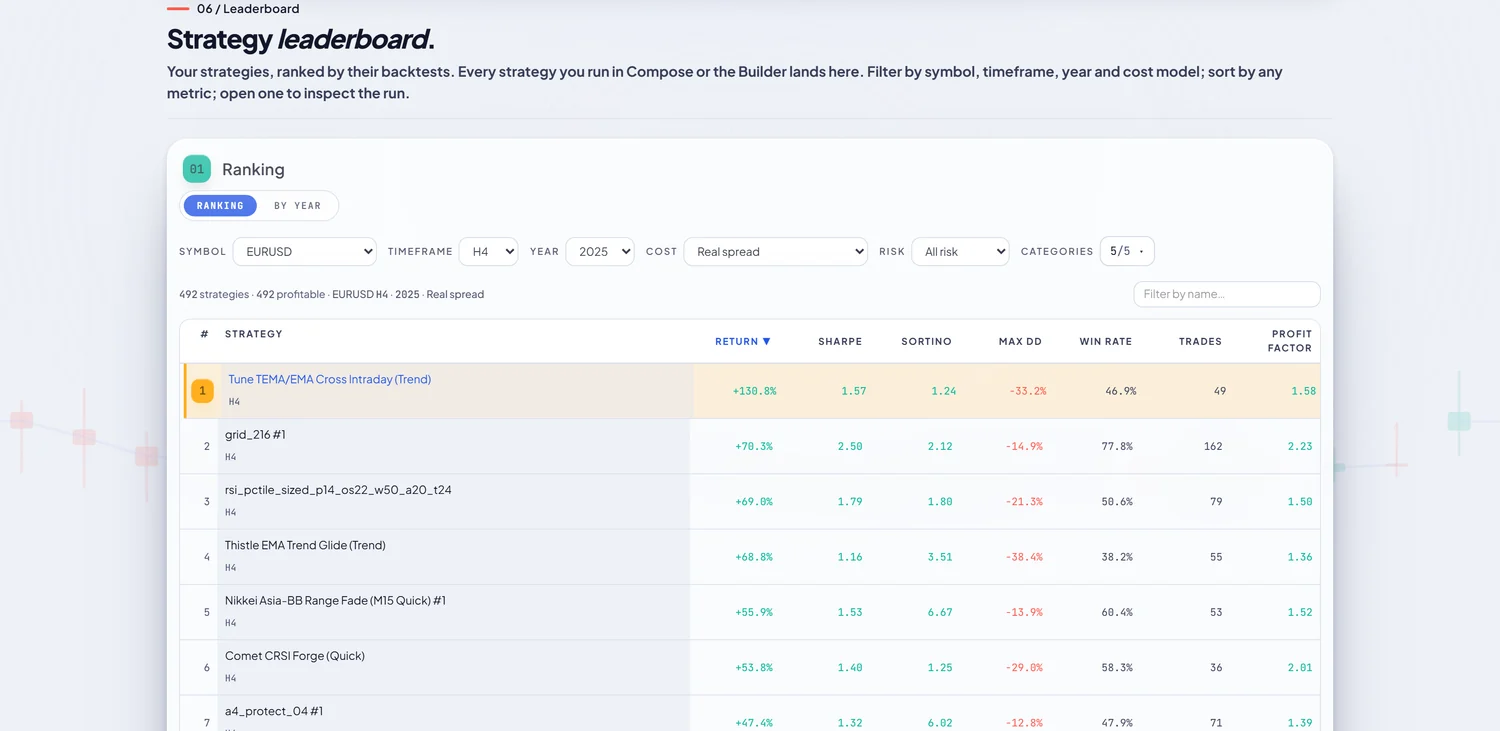
Task: Sort by TRADES column header
Action: [1200, 341]
